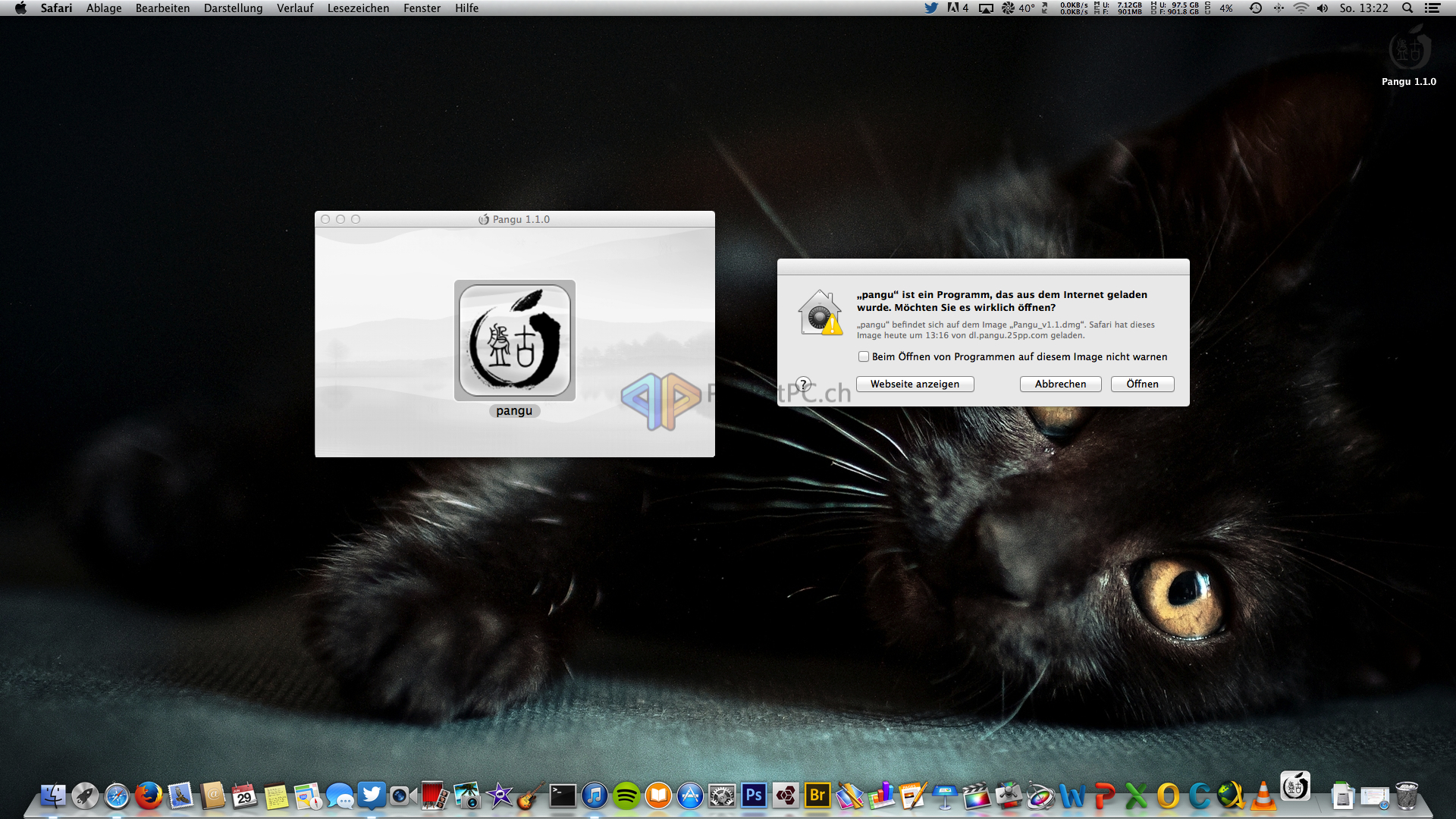Screen dimensions: 1456x819
Task: Click the 'Webseite anzeigen' button
Action: [x=915, y=384]
